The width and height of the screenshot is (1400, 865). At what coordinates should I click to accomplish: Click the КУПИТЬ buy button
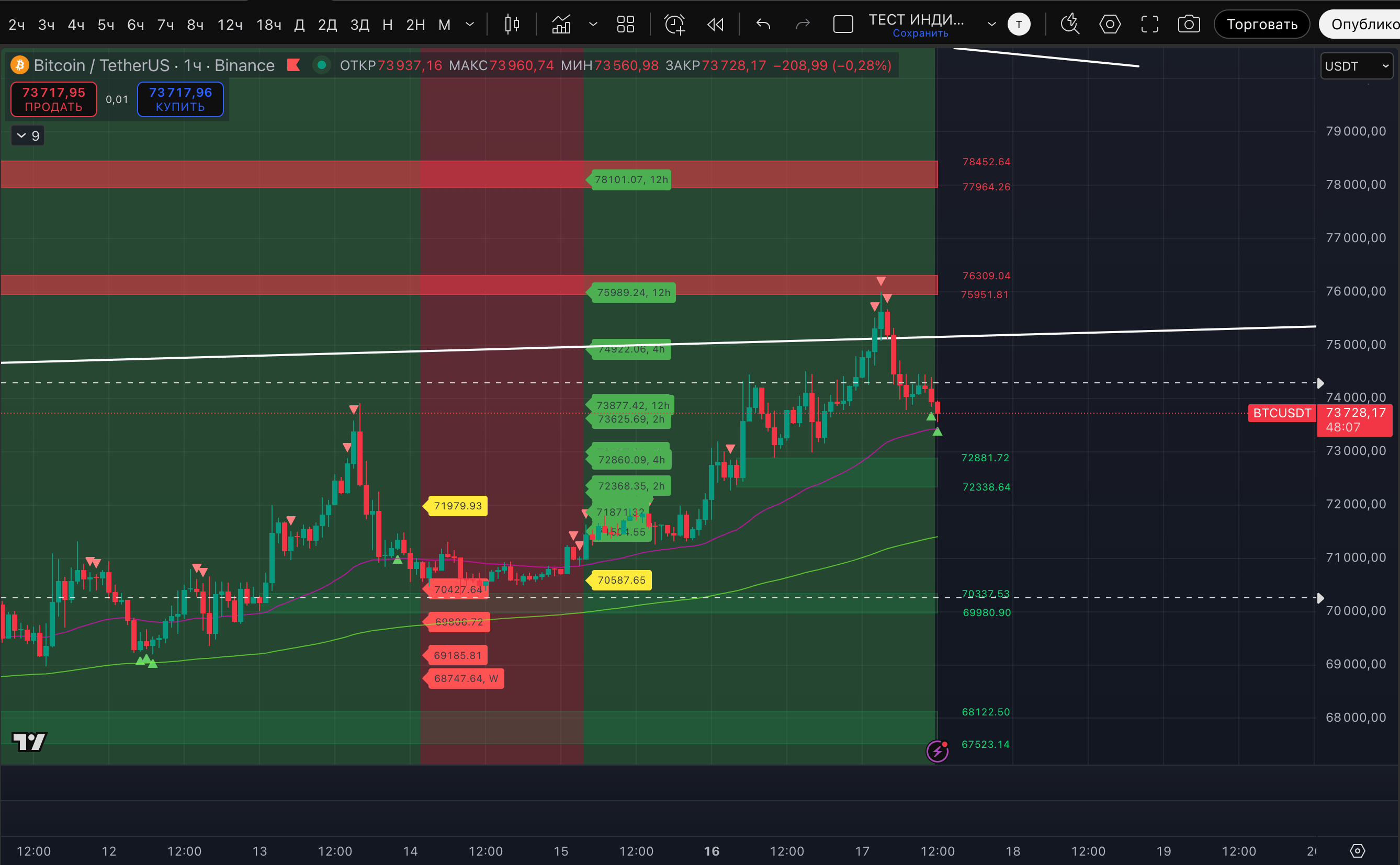pos(180,99)
